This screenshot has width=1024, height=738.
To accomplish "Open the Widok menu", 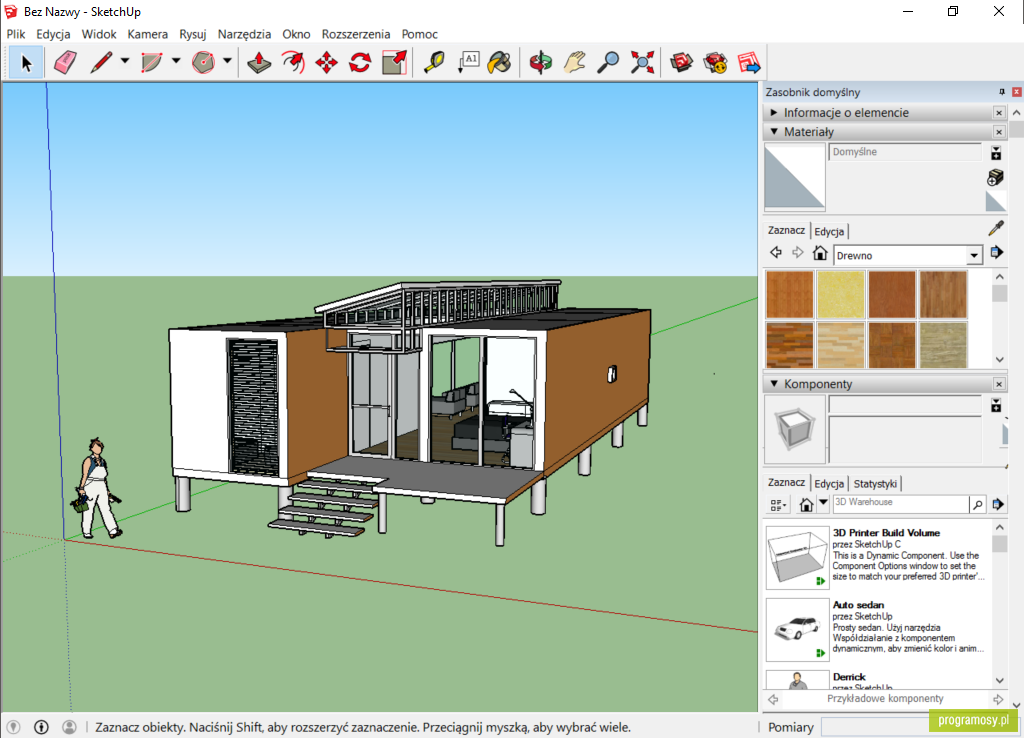I will (99, 34).
